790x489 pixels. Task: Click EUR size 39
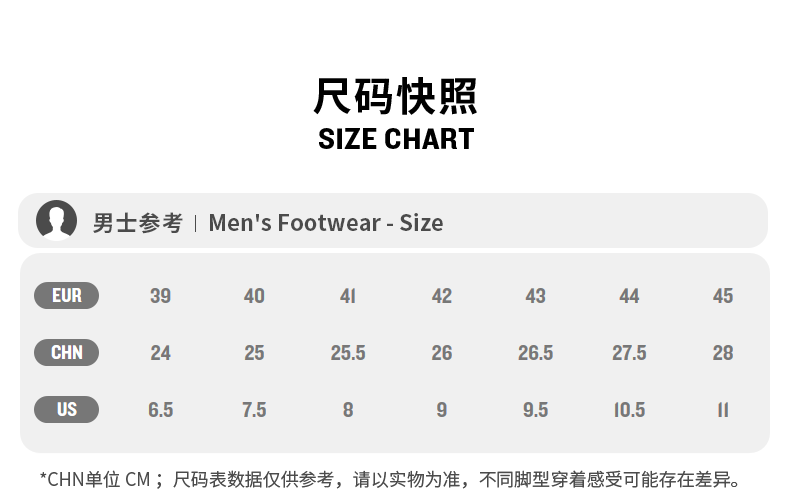tap(160, 296)
